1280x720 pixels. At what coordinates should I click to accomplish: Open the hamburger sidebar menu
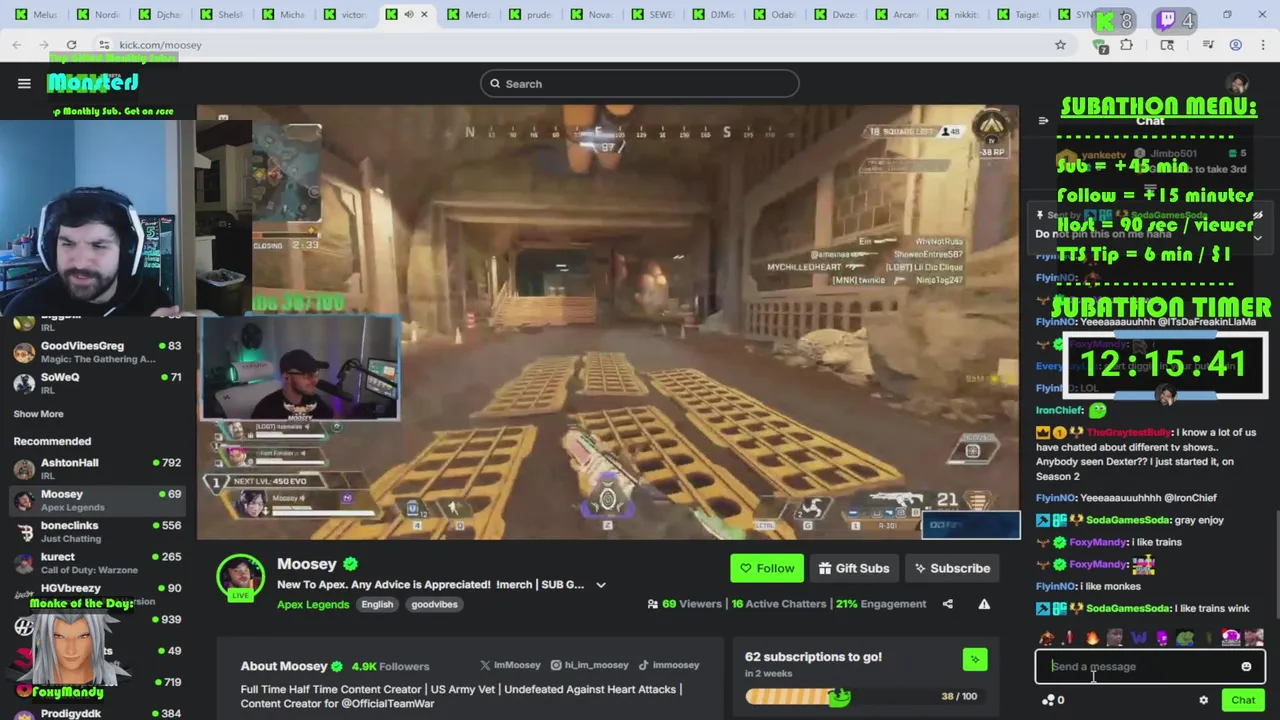pyautogui.click(x=24, y=84)
